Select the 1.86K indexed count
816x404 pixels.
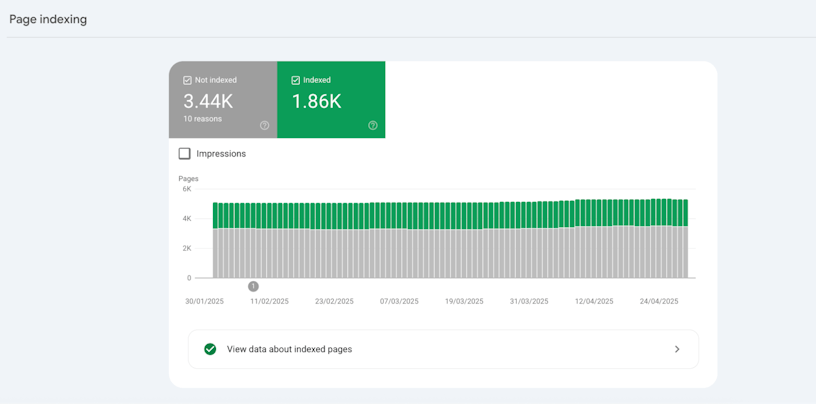316,101
